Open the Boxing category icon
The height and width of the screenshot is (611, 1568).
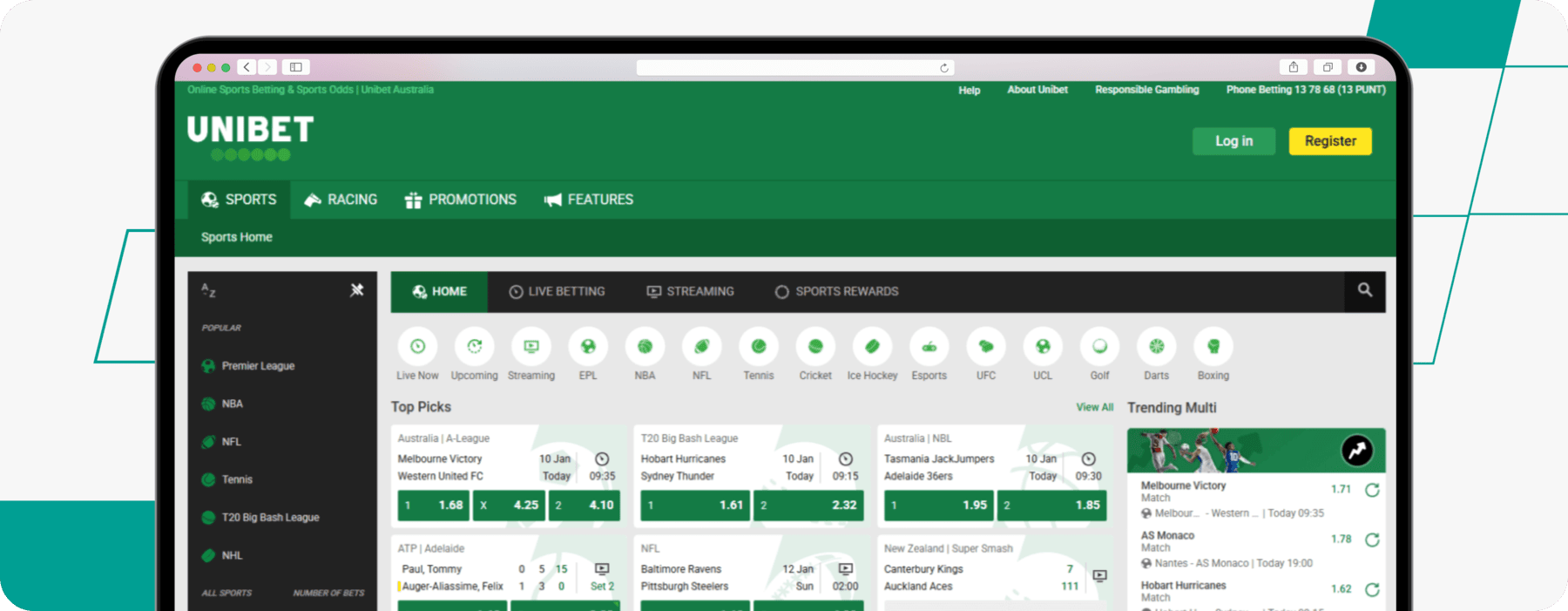[1213, 346]
